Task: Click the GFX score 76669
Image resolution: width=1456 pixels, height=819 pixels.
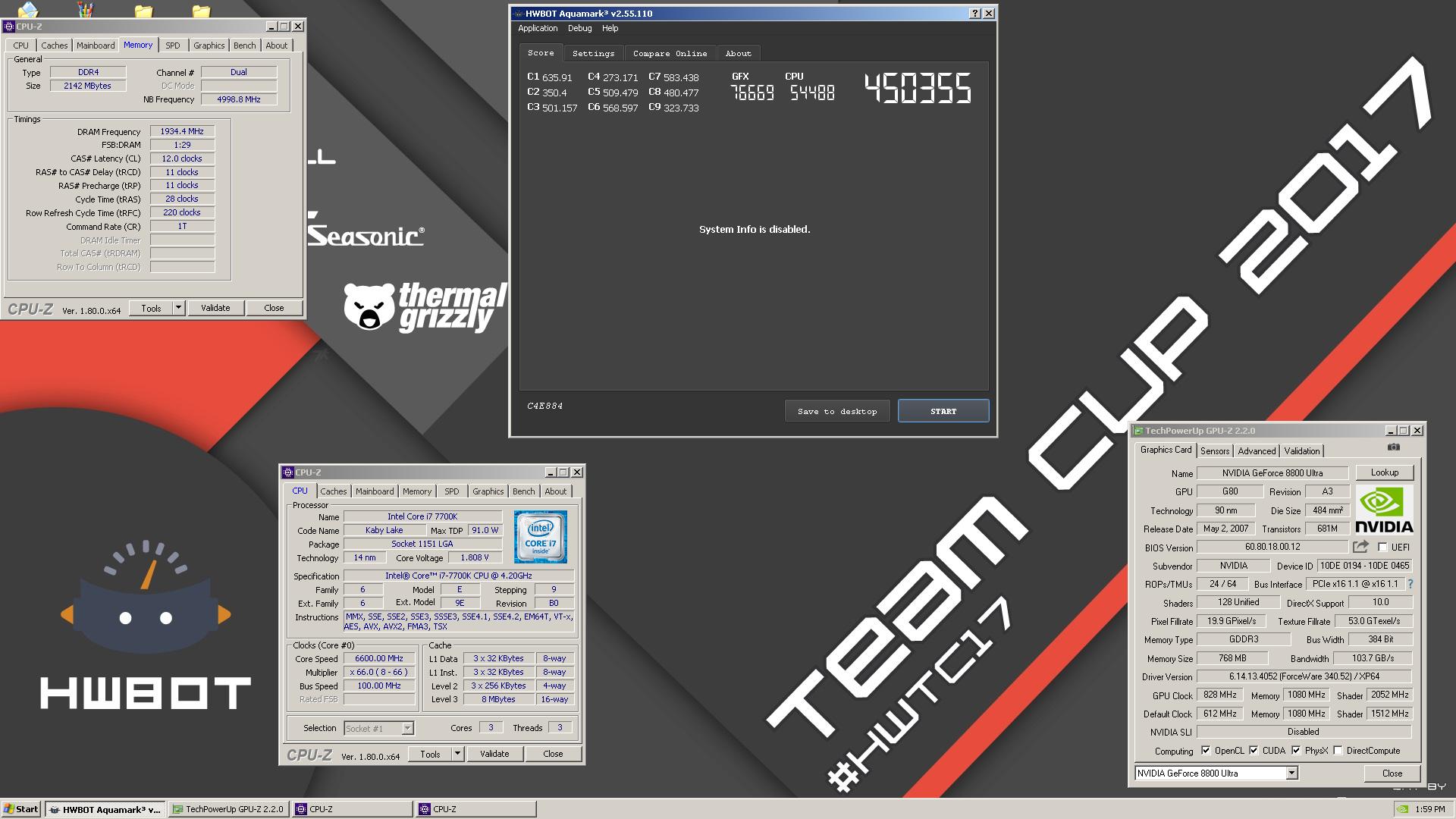Action: [752, 93]
